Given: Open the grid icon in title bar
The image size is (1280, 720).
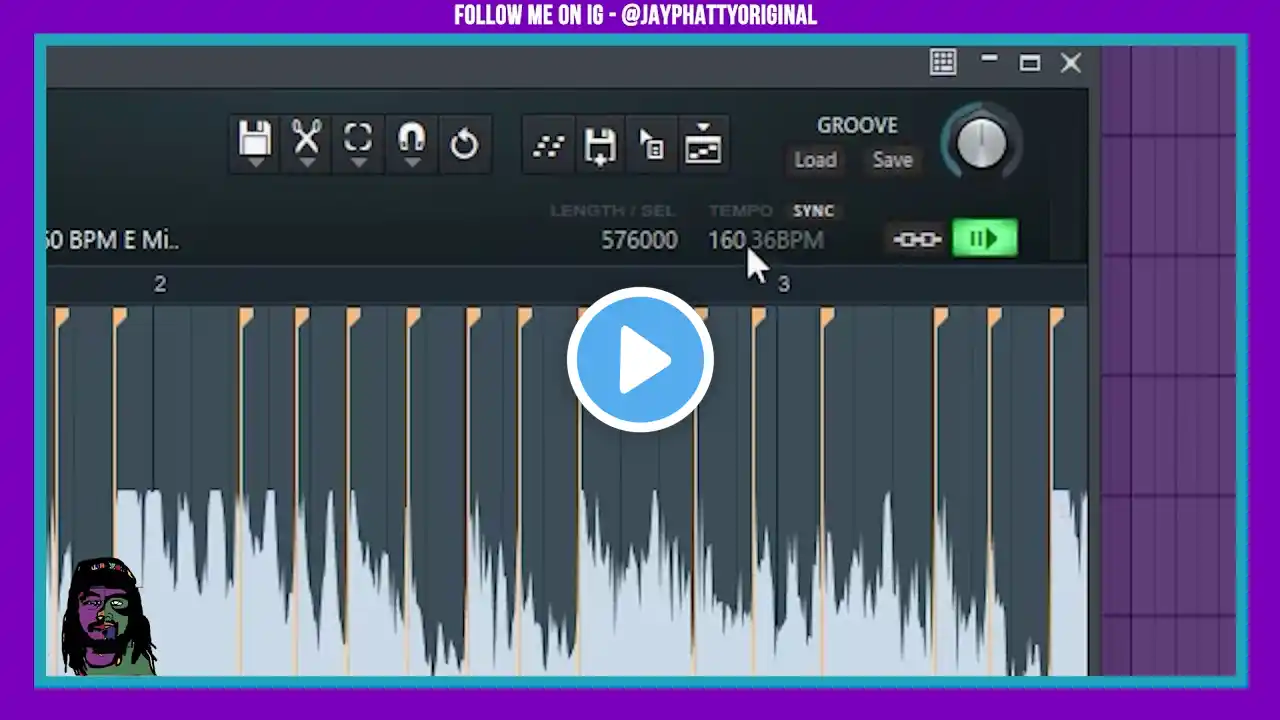Looking at the screenshot, I should pyautogui.click(x=943, y=62).
